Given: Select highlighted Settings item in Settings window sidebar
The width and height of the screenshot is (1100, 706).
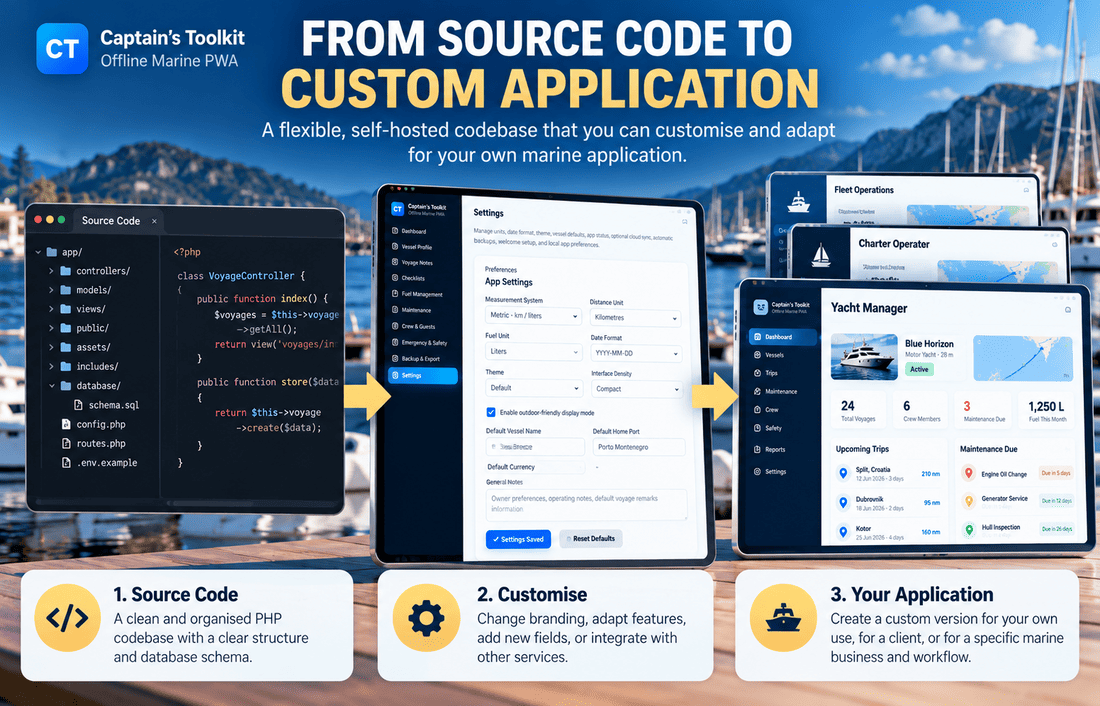Looking at the screenshot, I should pos(423,375).
